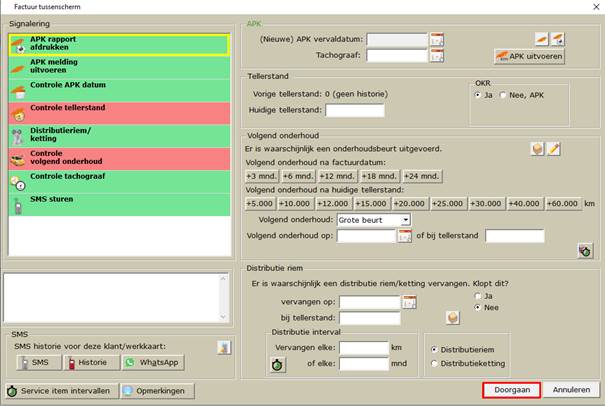Click the +6 mnd. button

coord(298,176)
